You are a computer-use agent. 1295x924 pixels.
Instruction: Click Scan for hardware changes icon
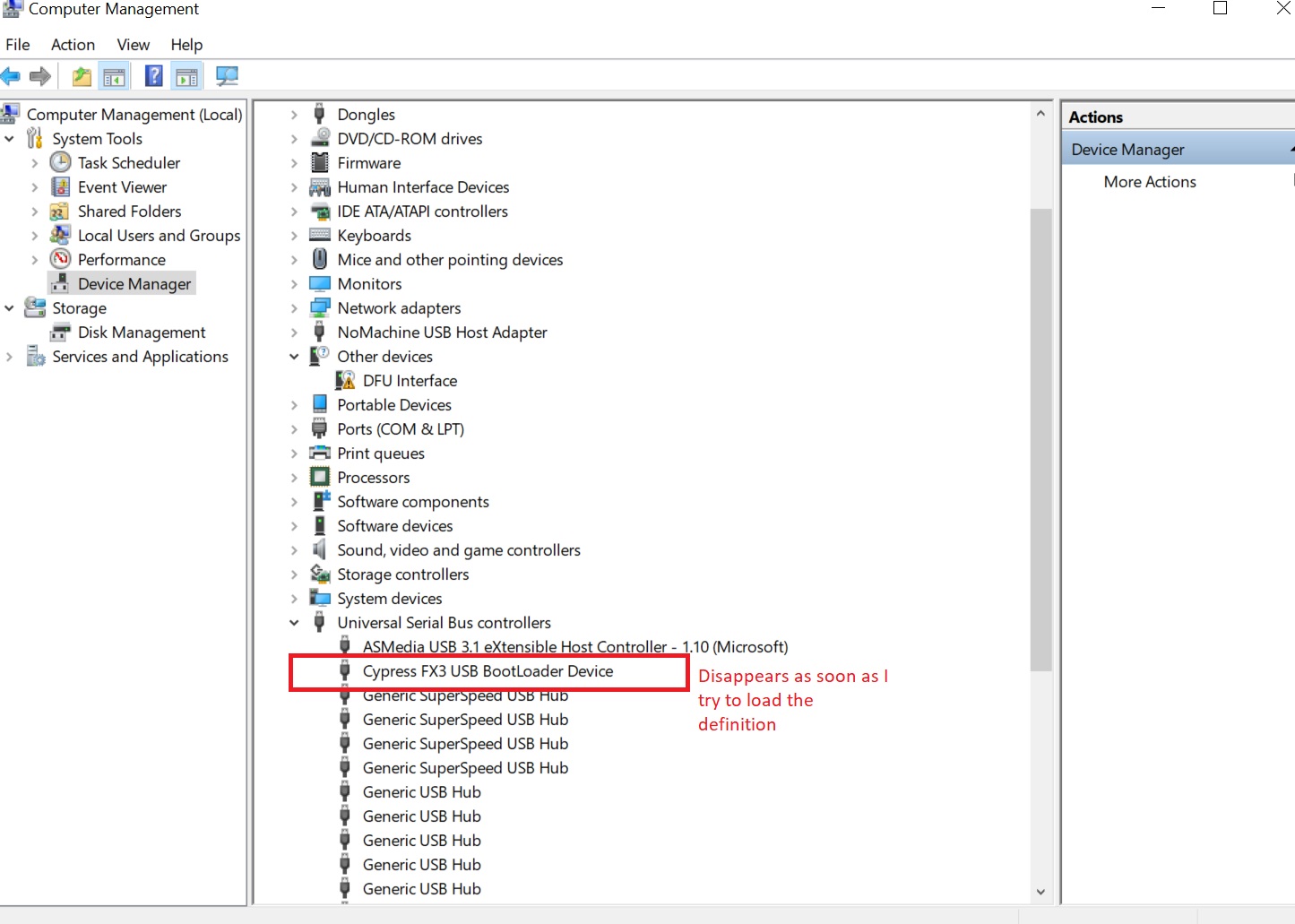227,77
